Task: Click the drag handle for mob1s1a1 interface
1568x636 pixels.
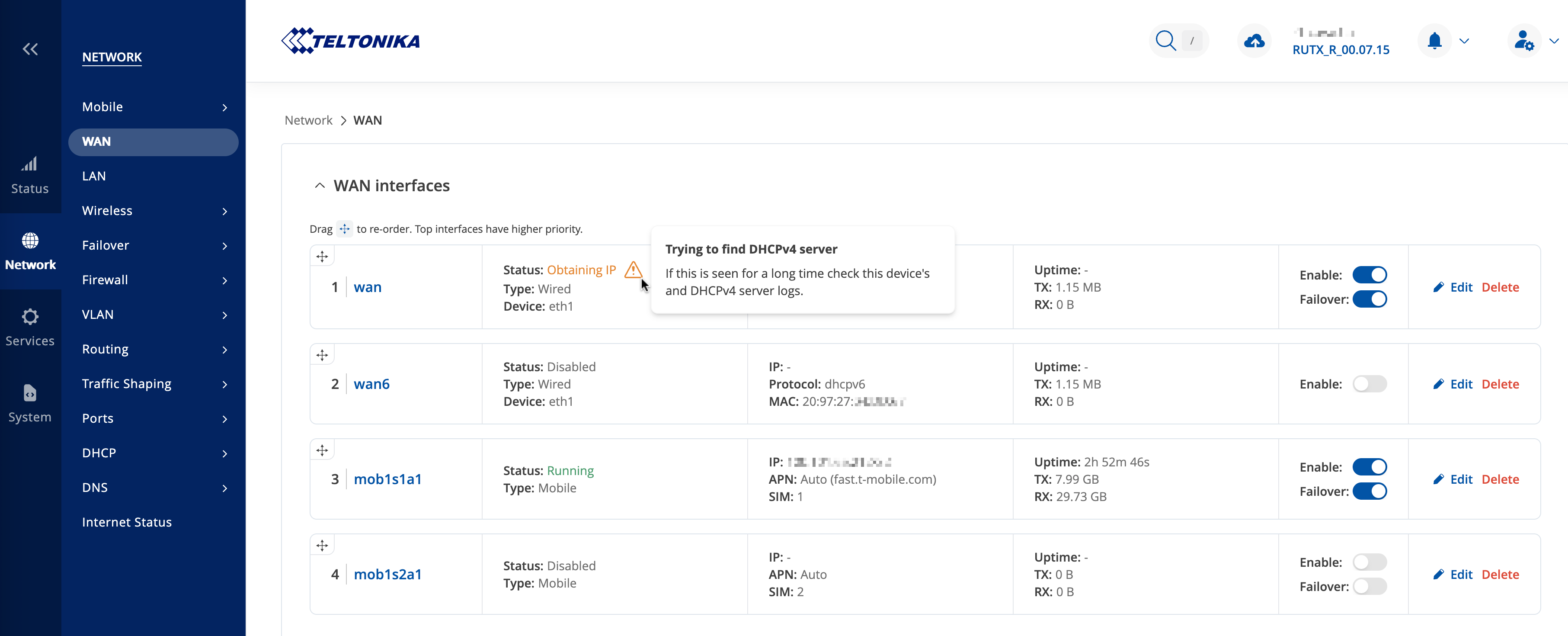Action: (x=322, y=450)
